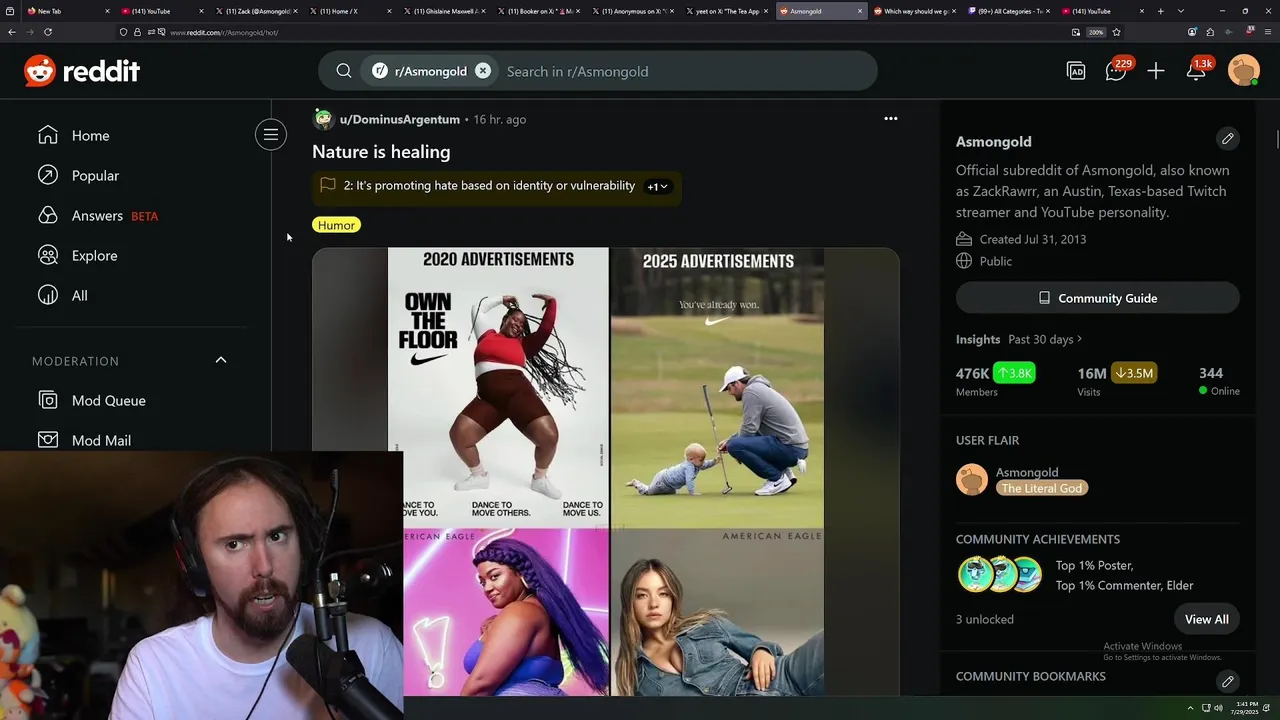Click the Asmongold community title

pyautogui.click(x=993, y=142)
